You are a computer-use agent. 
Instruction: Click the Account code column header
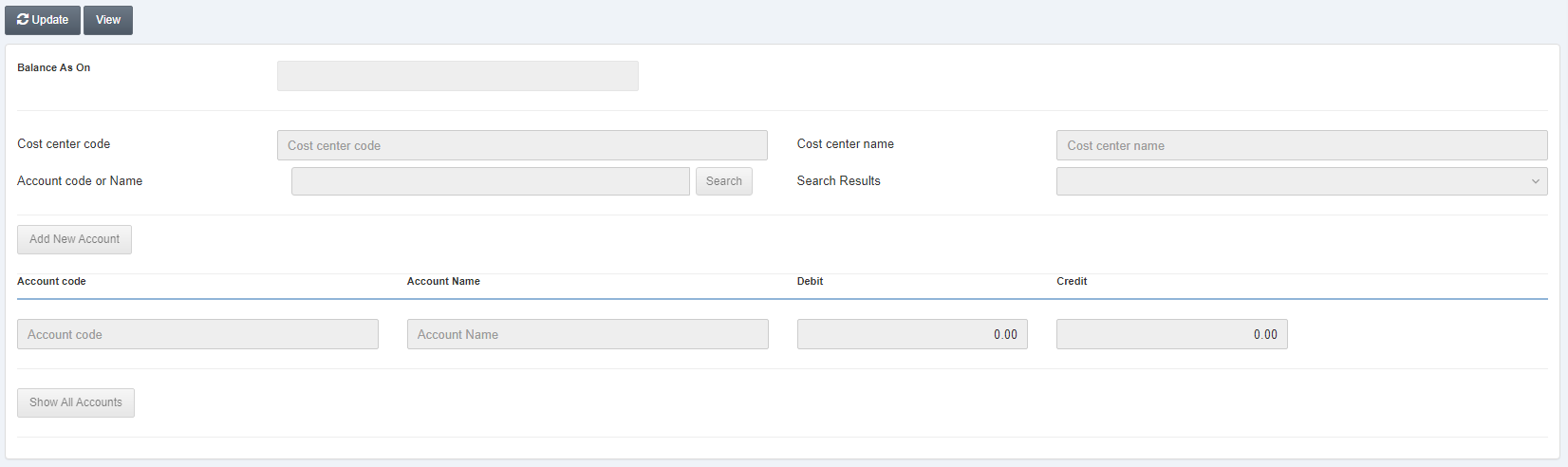click(51, 281)
